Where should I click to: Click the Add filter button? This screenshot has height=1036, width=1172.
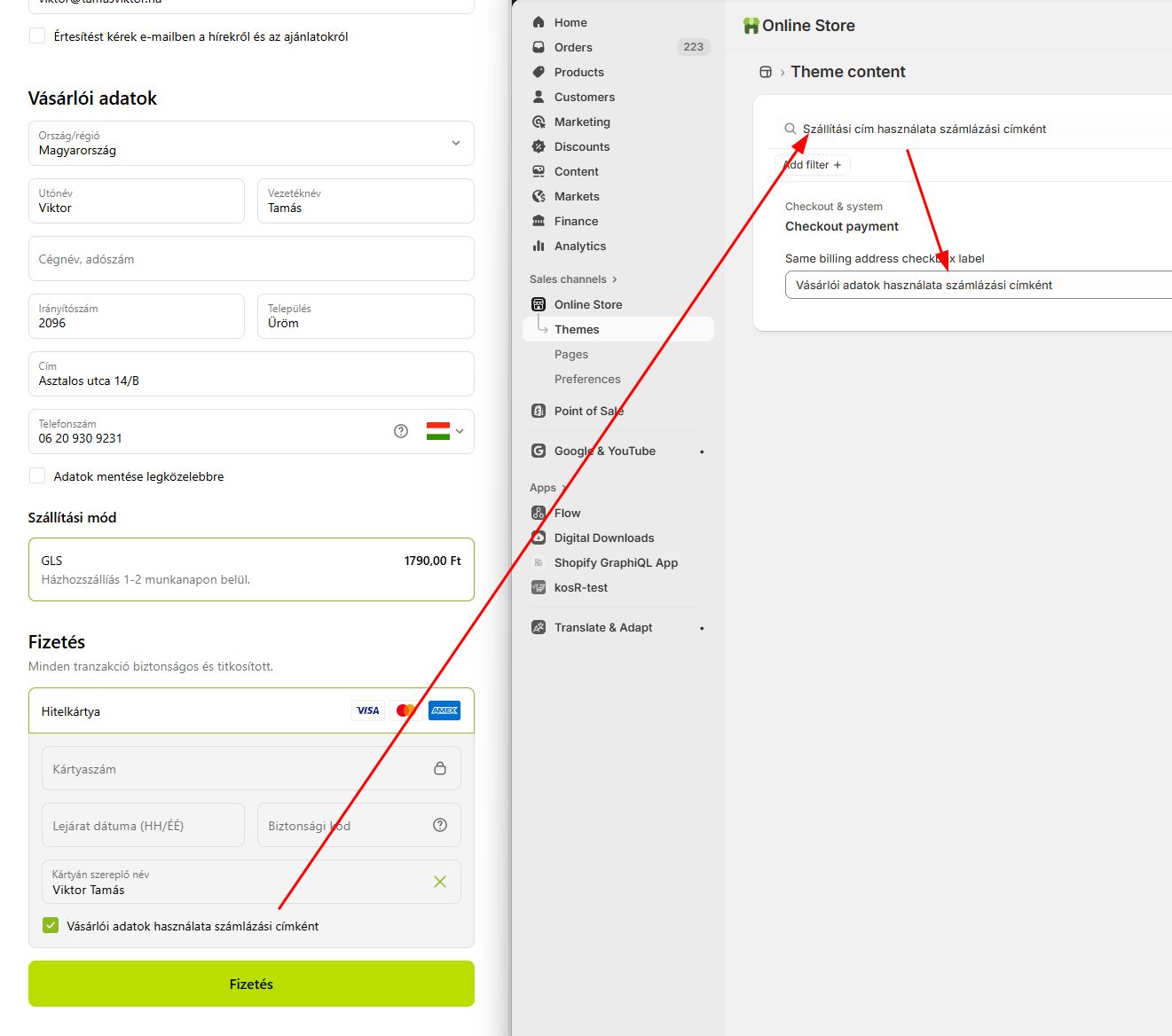[x=813, y=165]
